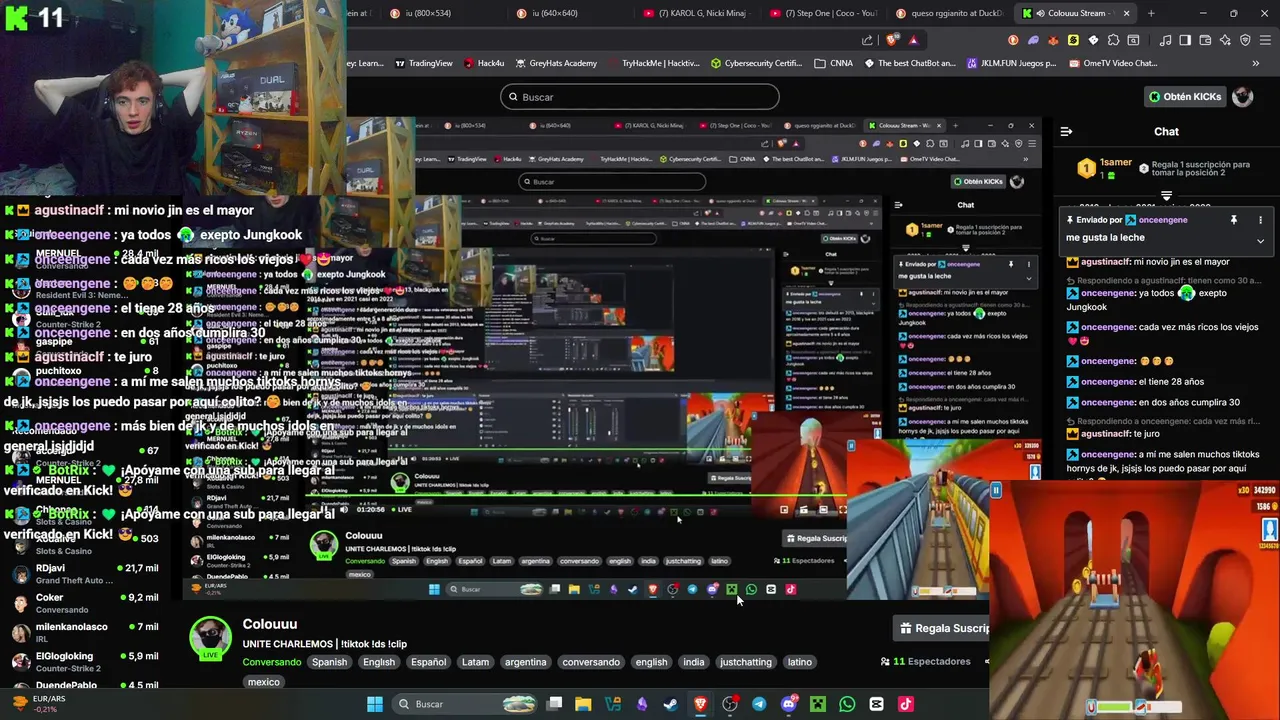The image size is (1280, 720).
Task: Open TikTok from the Windows taskbar
Action: pyautogui.click(x=906, y=704)
